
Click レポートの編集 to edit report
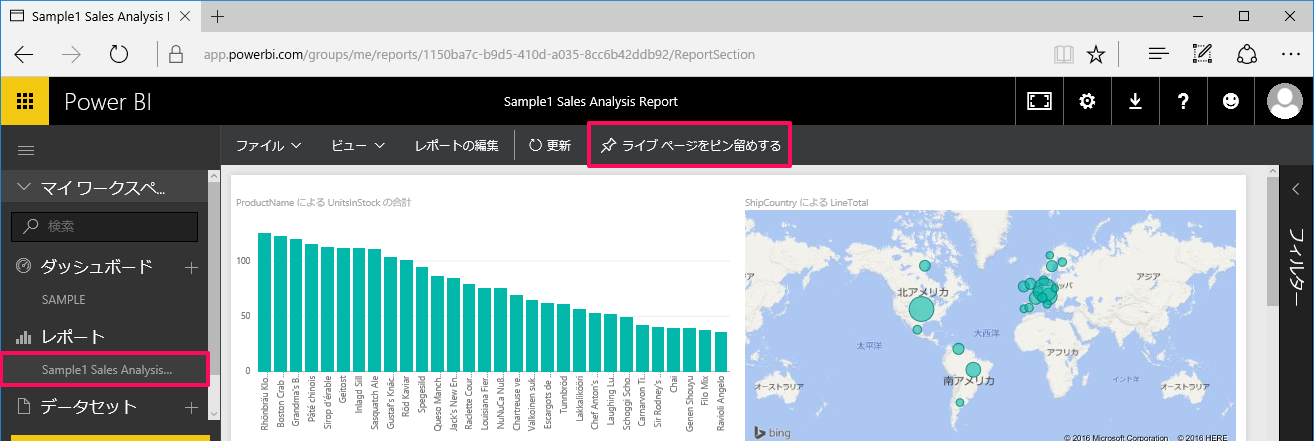[456, 146]
